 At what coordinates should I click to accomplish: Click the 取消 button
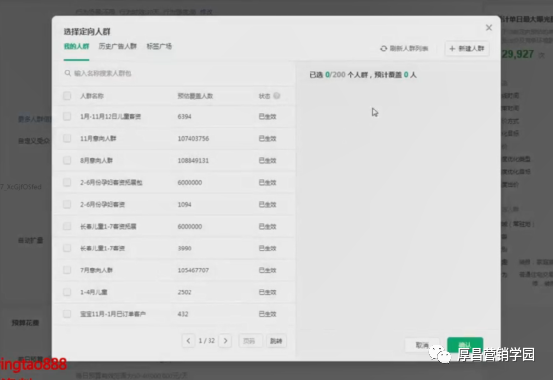point(422,345)
